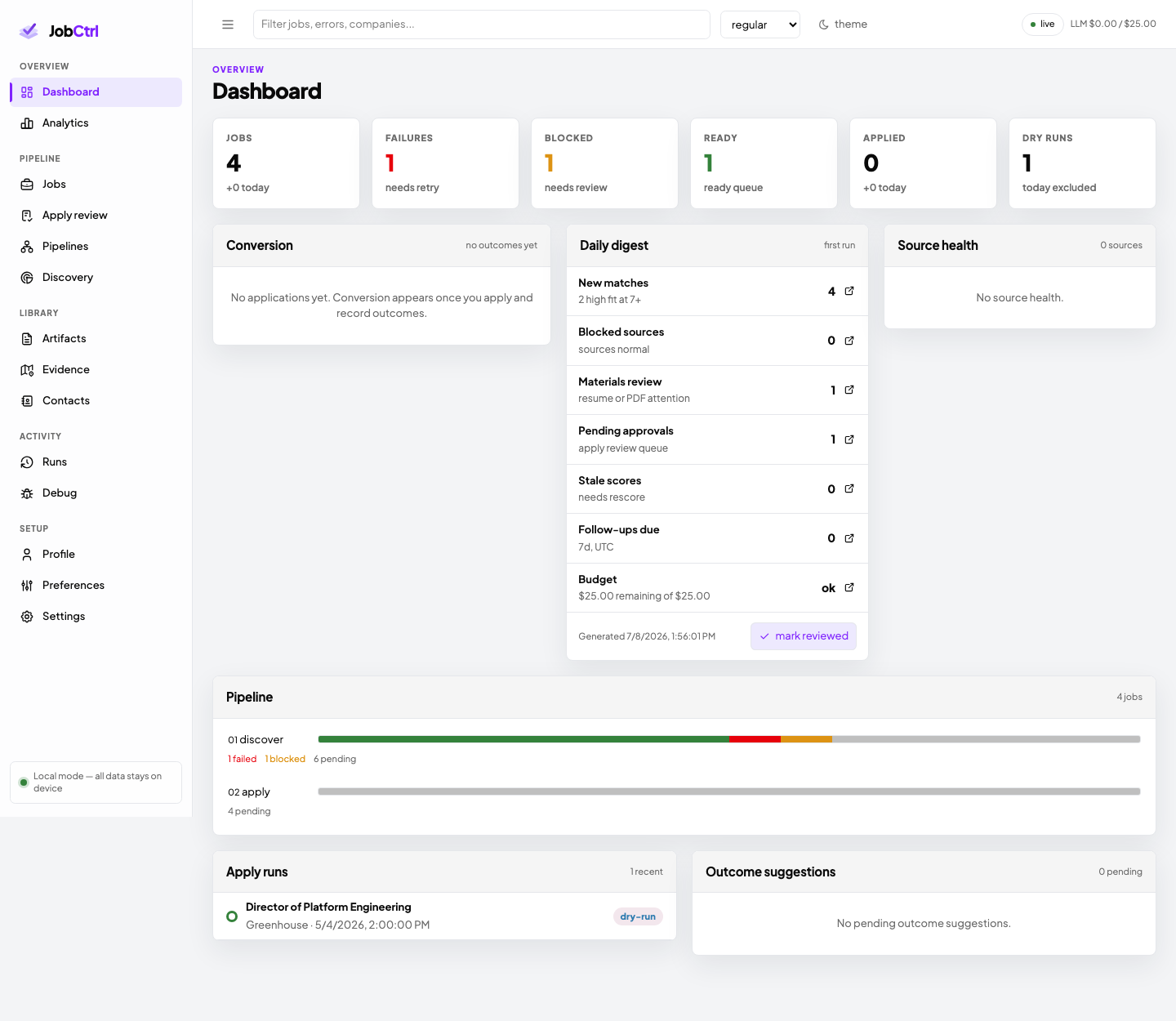Image resolution: width=1176 pixels, height=1021 pixels.
Task: Click the Contacts book icon
Action: click(27, 401)
